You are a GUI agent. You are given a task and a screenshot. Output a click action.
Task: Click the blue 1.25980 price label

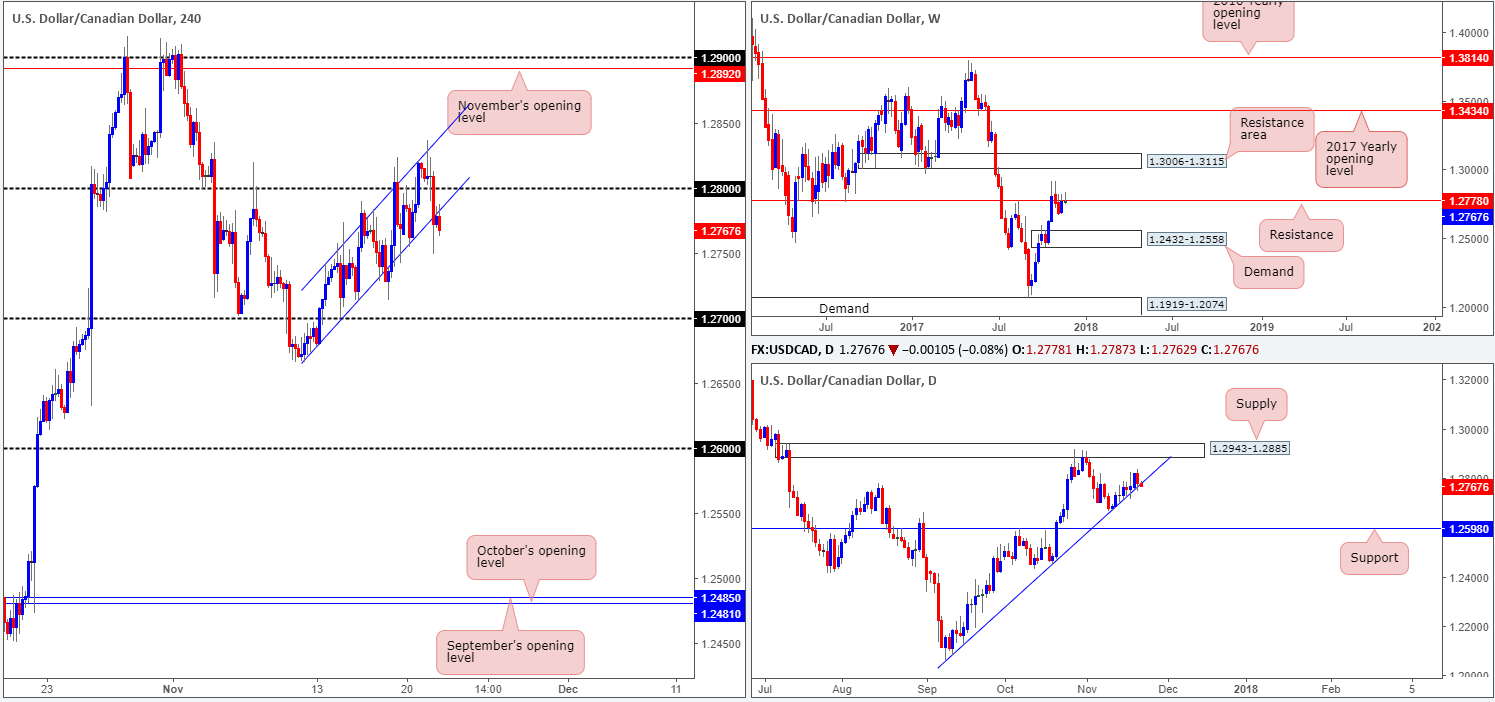tap(1467, 528)
